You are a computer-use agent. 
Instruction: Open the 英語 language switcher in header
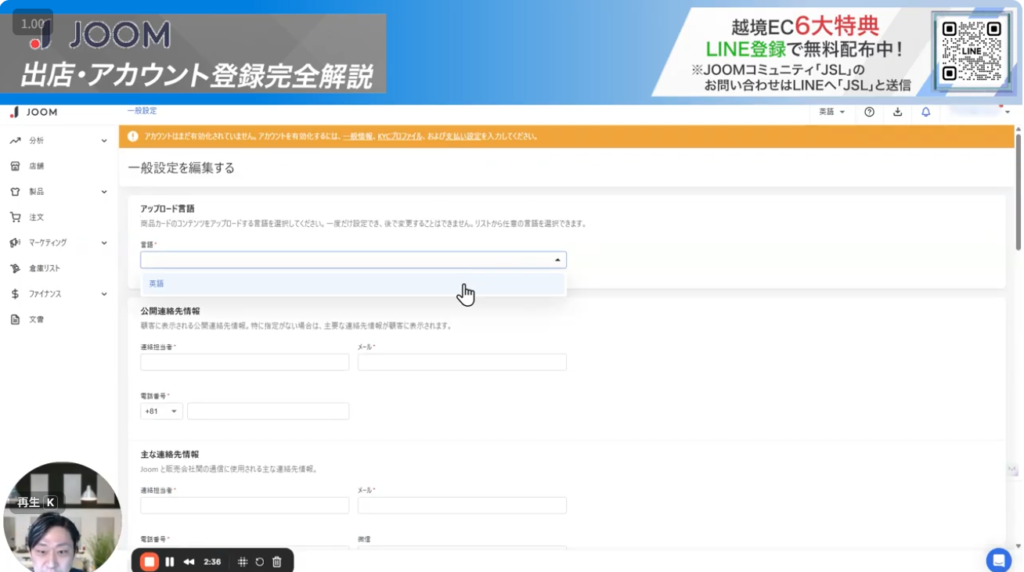(x=832, y=112)
